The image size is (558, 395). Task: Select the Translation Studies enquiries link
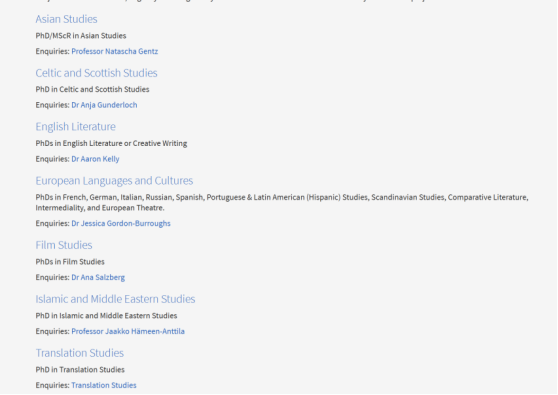pyautogui.click(x=104, y=385)
